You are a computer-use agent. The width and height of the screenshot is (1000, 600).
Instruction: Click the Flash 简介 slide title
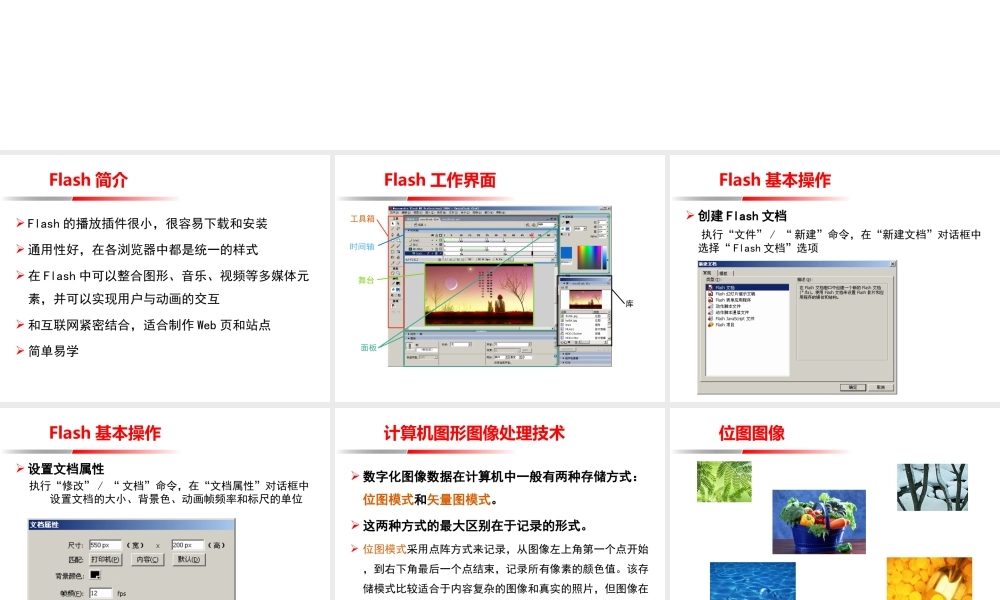(89, 180)
